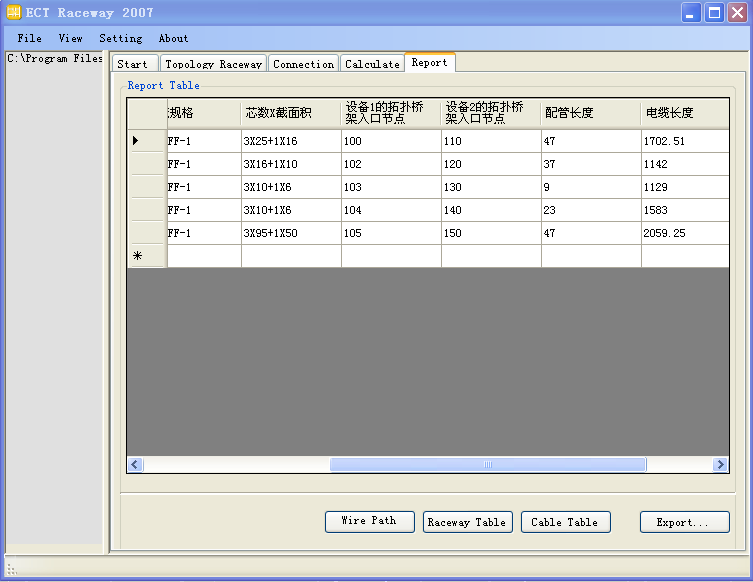Click cable length cell 1142
Image resolution: width=753 pixels, height=582 pixels.
[x=685, y=164]
